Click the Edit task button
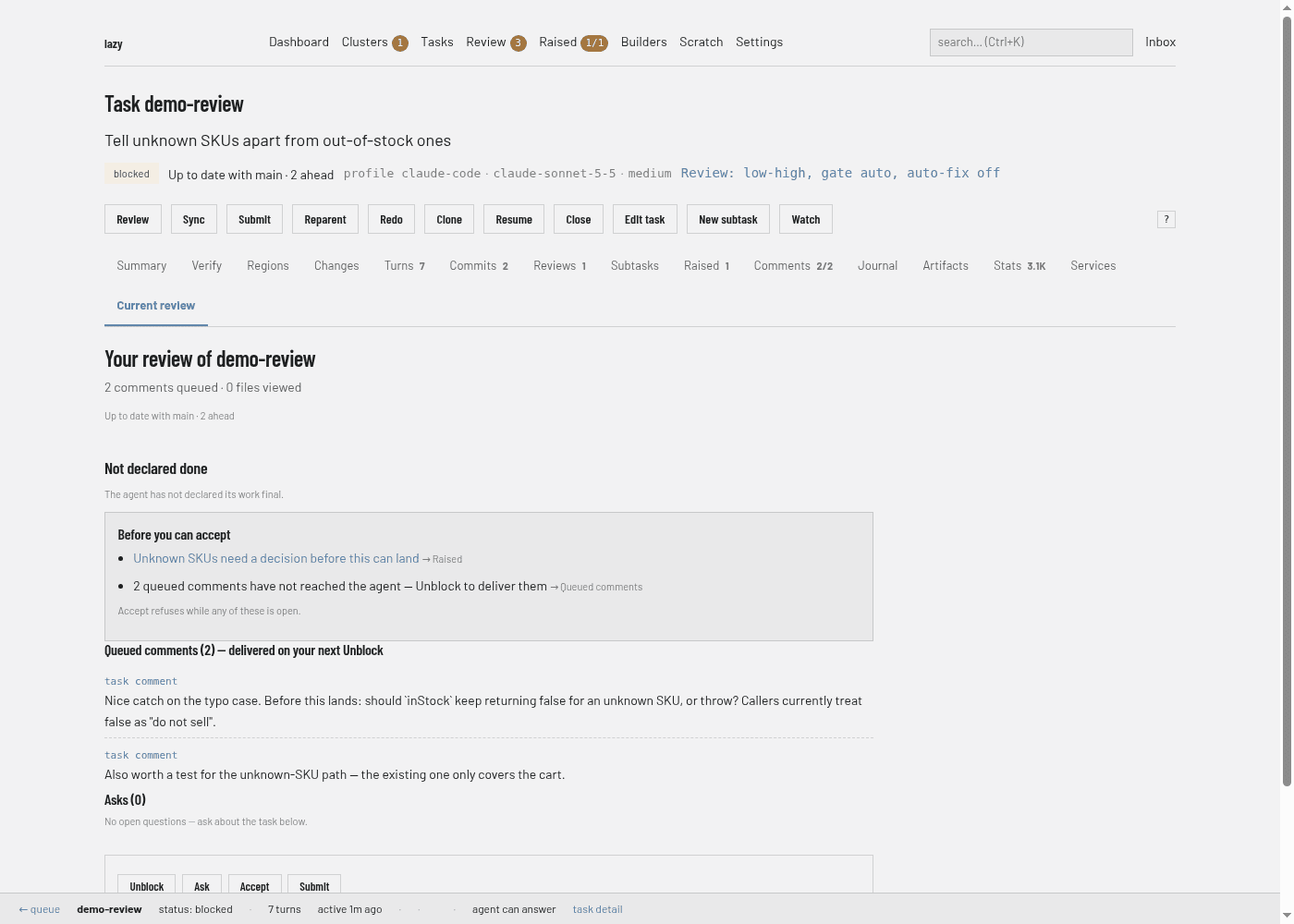 [645, 220]
